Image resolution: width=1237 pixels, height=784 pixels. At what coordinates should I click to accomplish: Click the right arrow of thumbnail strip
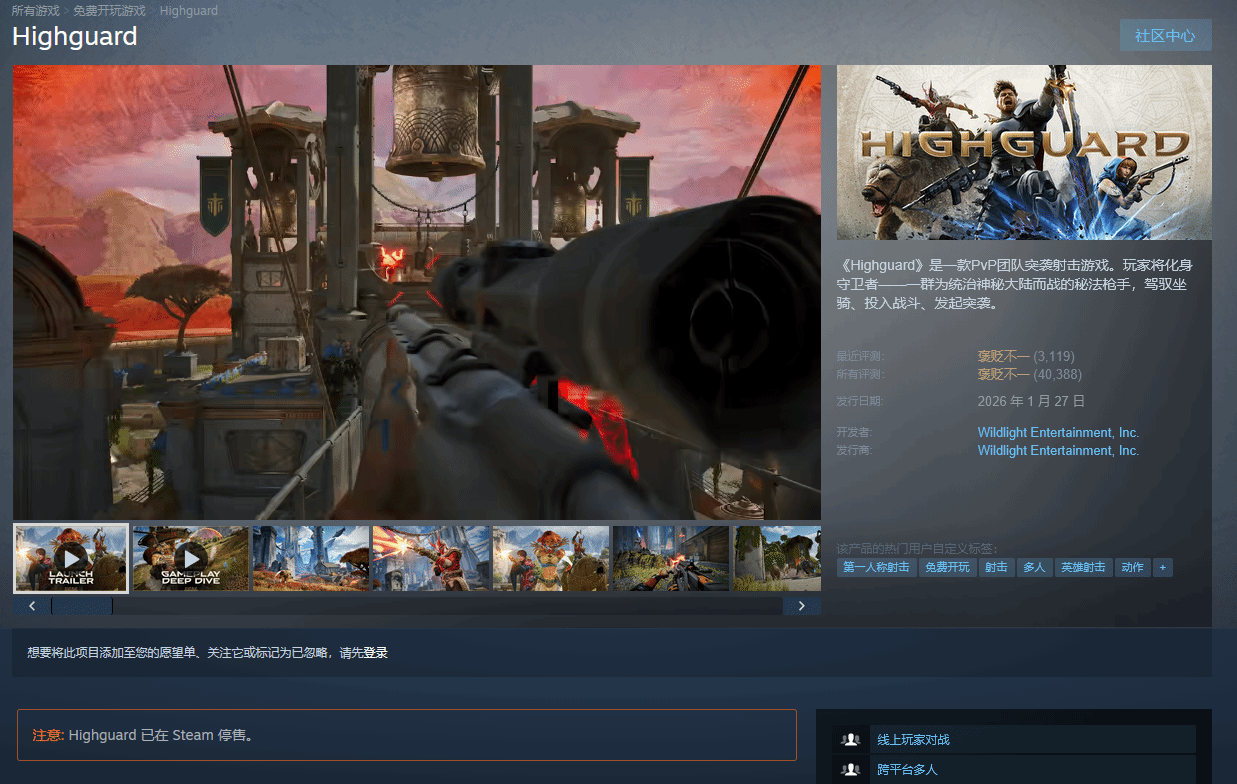801,606
